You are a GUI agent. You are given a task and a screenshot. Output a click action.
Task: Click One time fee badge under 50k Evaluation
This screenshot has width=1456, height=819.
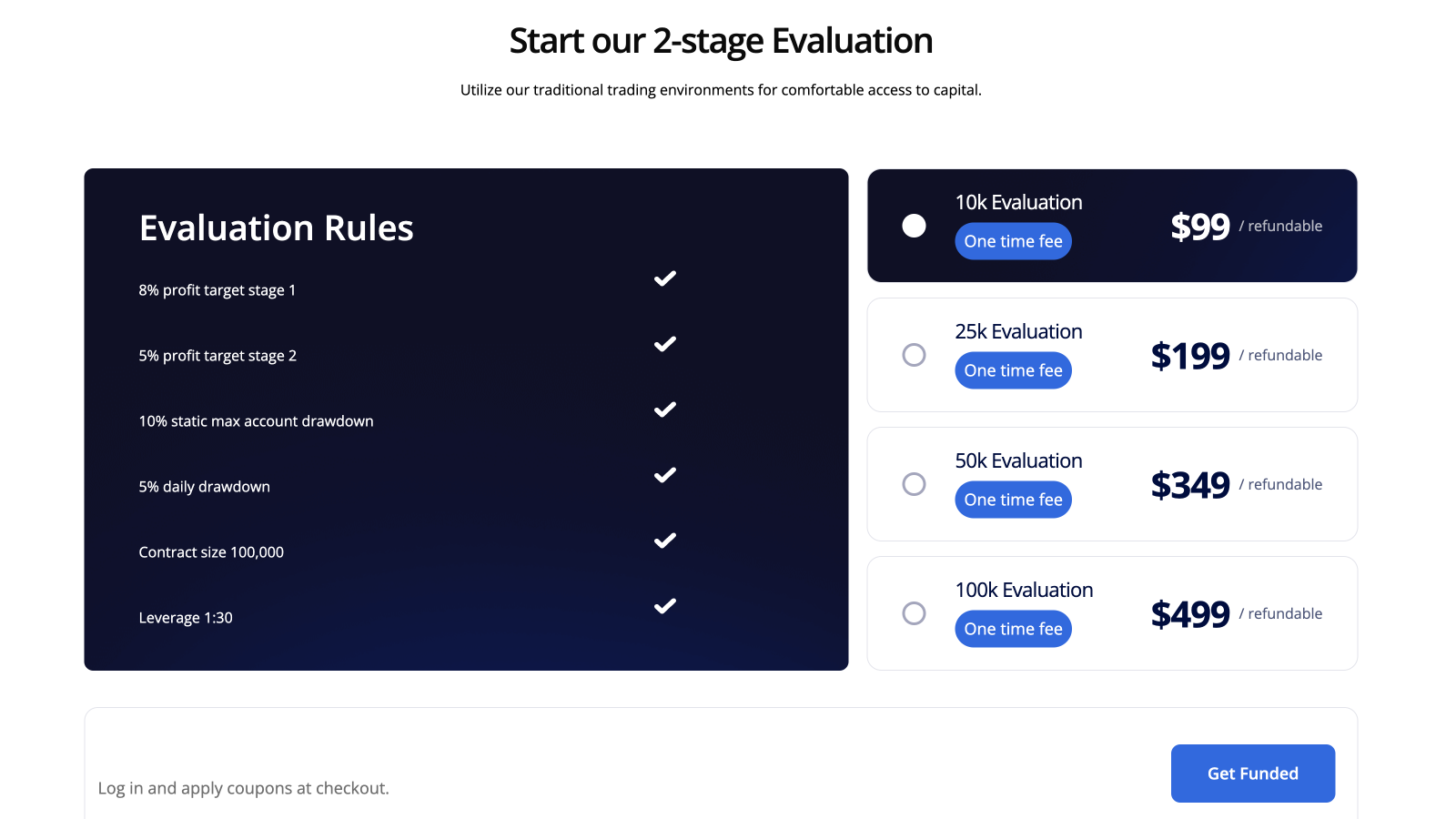coord(1013,500)
